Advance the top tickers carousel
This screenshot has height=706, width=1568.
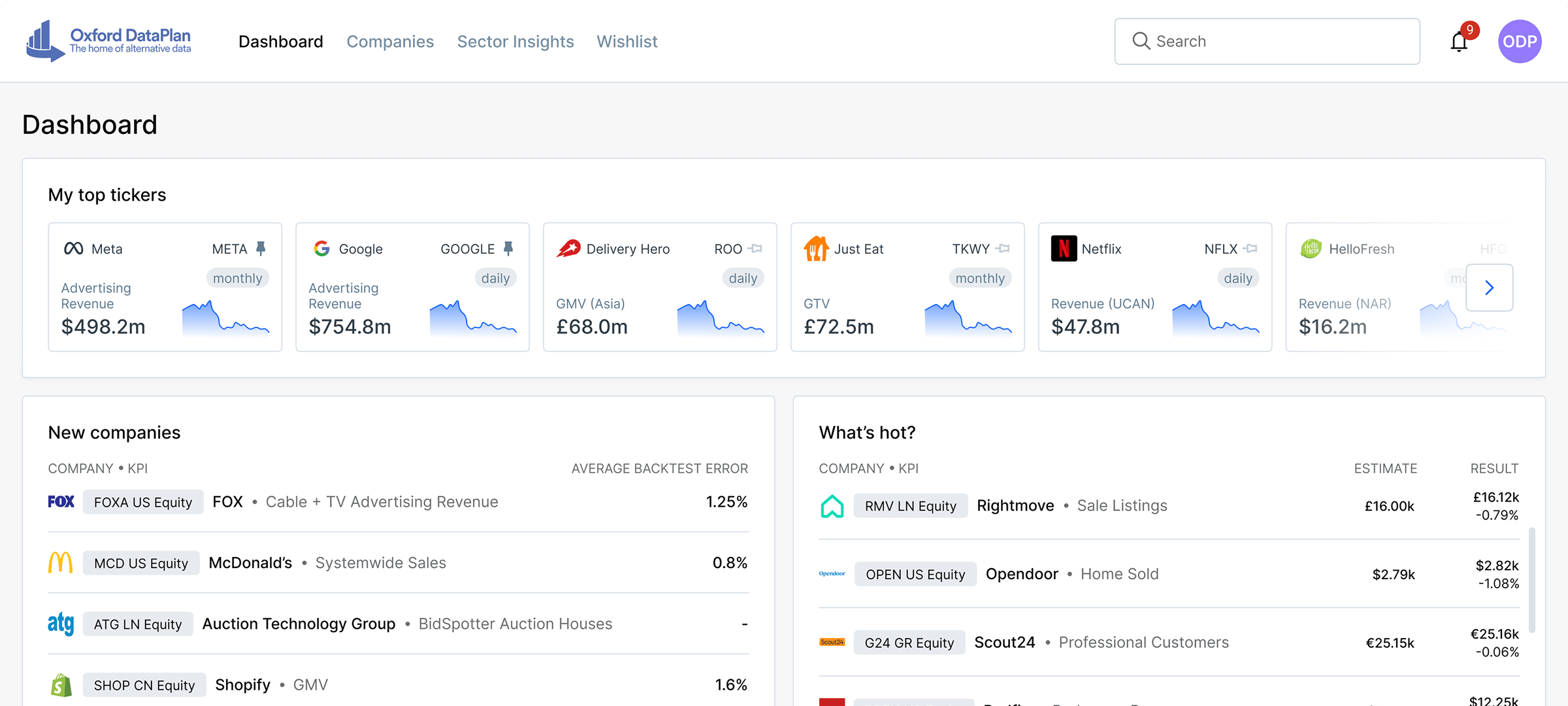pyautogui.click(x=1490, y=288)
